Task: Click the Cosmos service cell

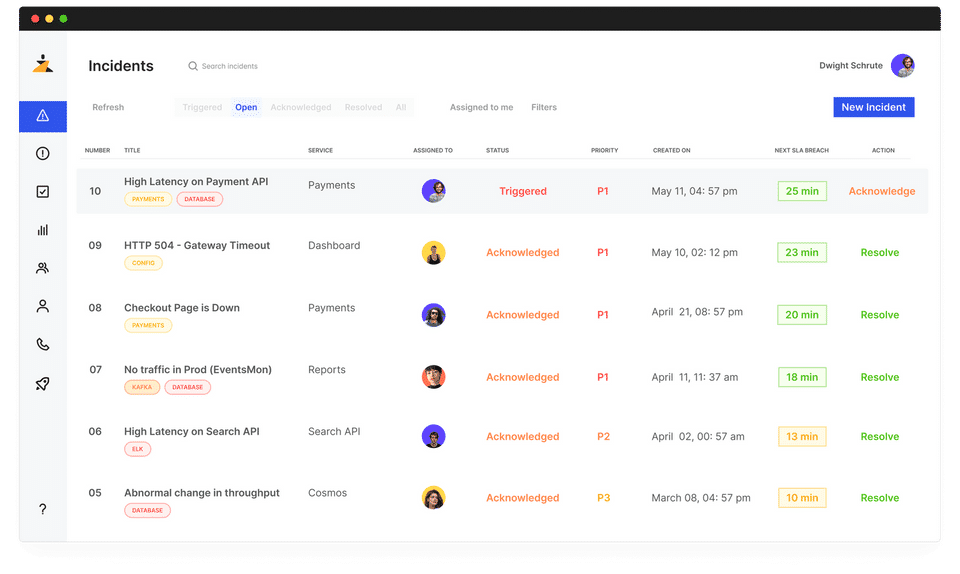Action: pyautogui.click(x=327, y=493)
